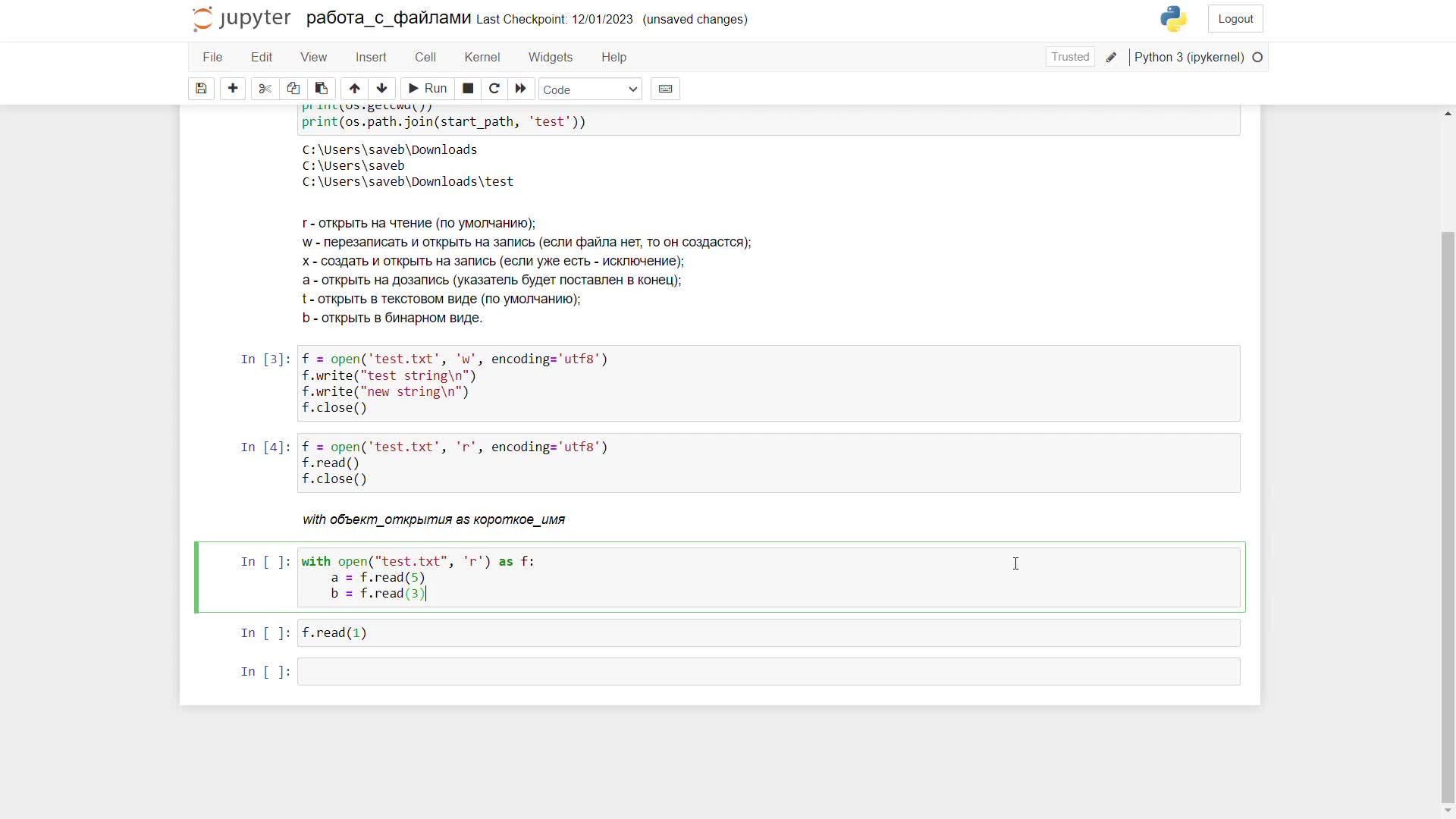Paste cells below

321,89
